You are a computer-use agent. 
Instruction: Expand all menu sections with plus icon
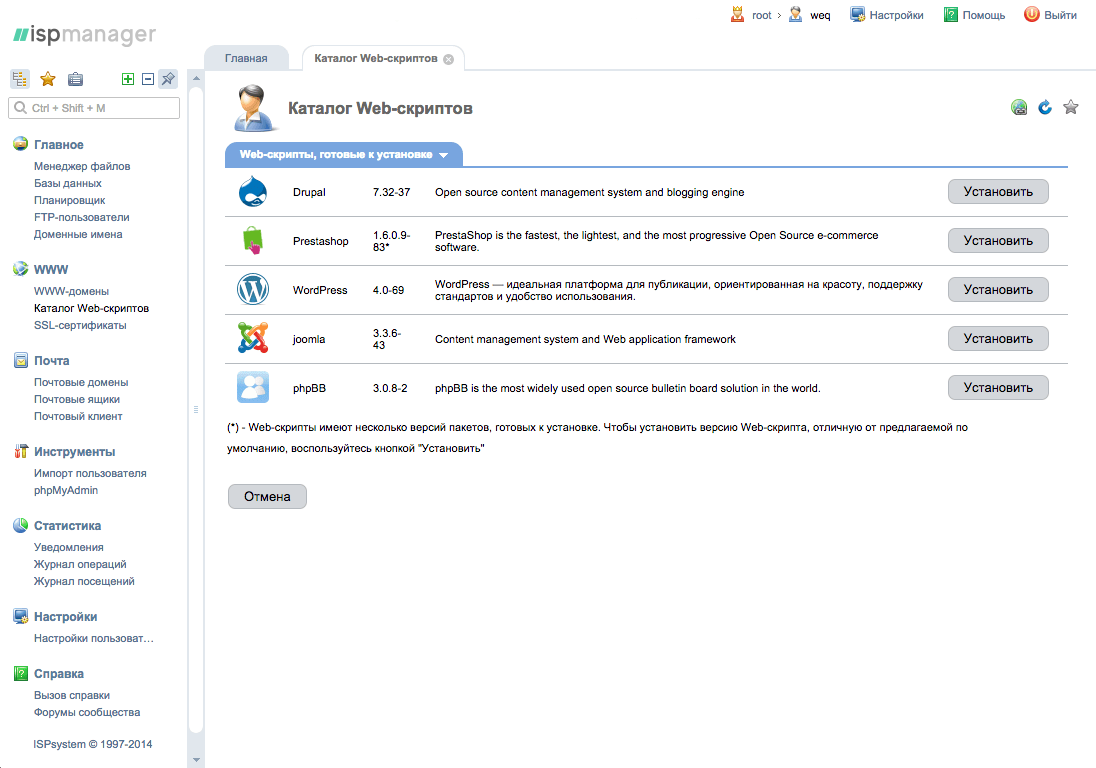127,79
